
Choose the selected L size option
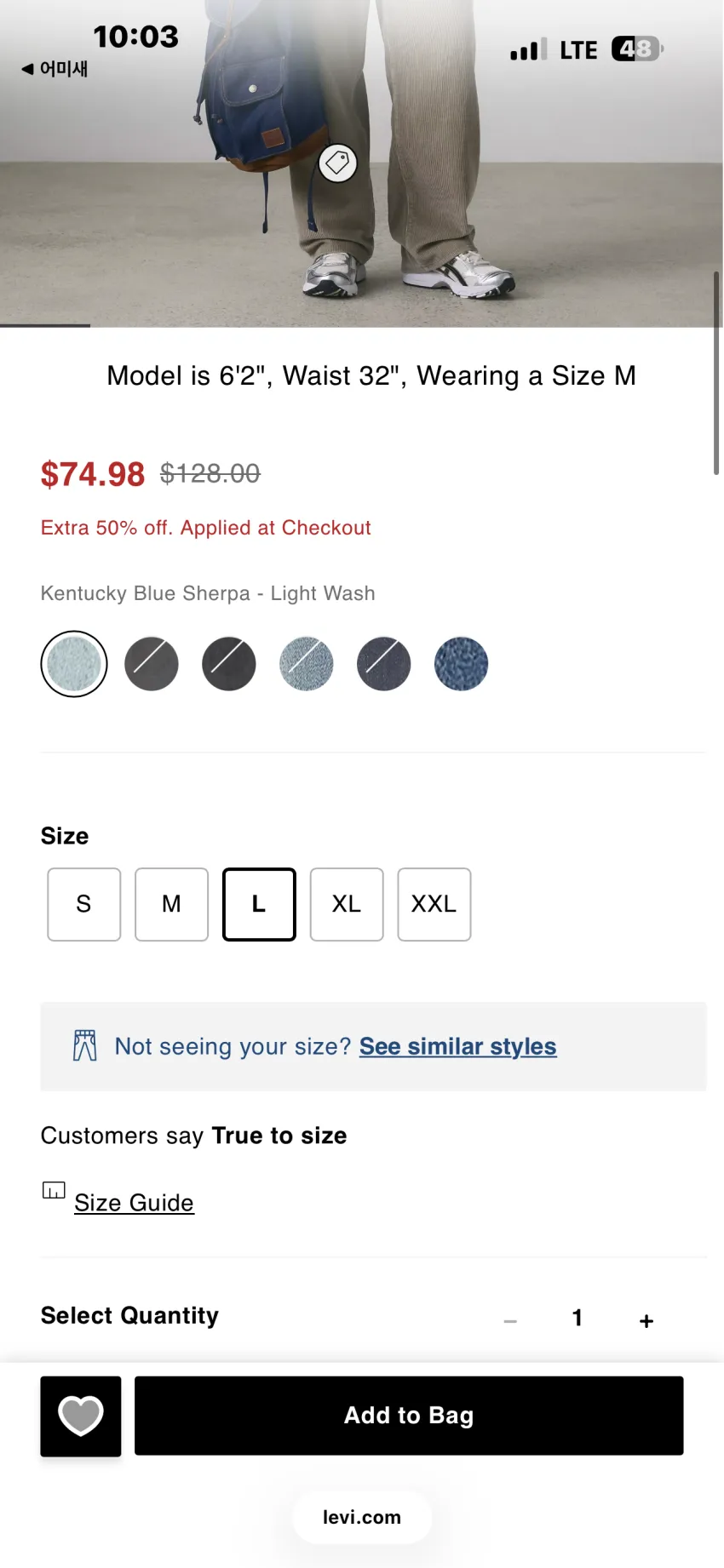tap(259, 904)
